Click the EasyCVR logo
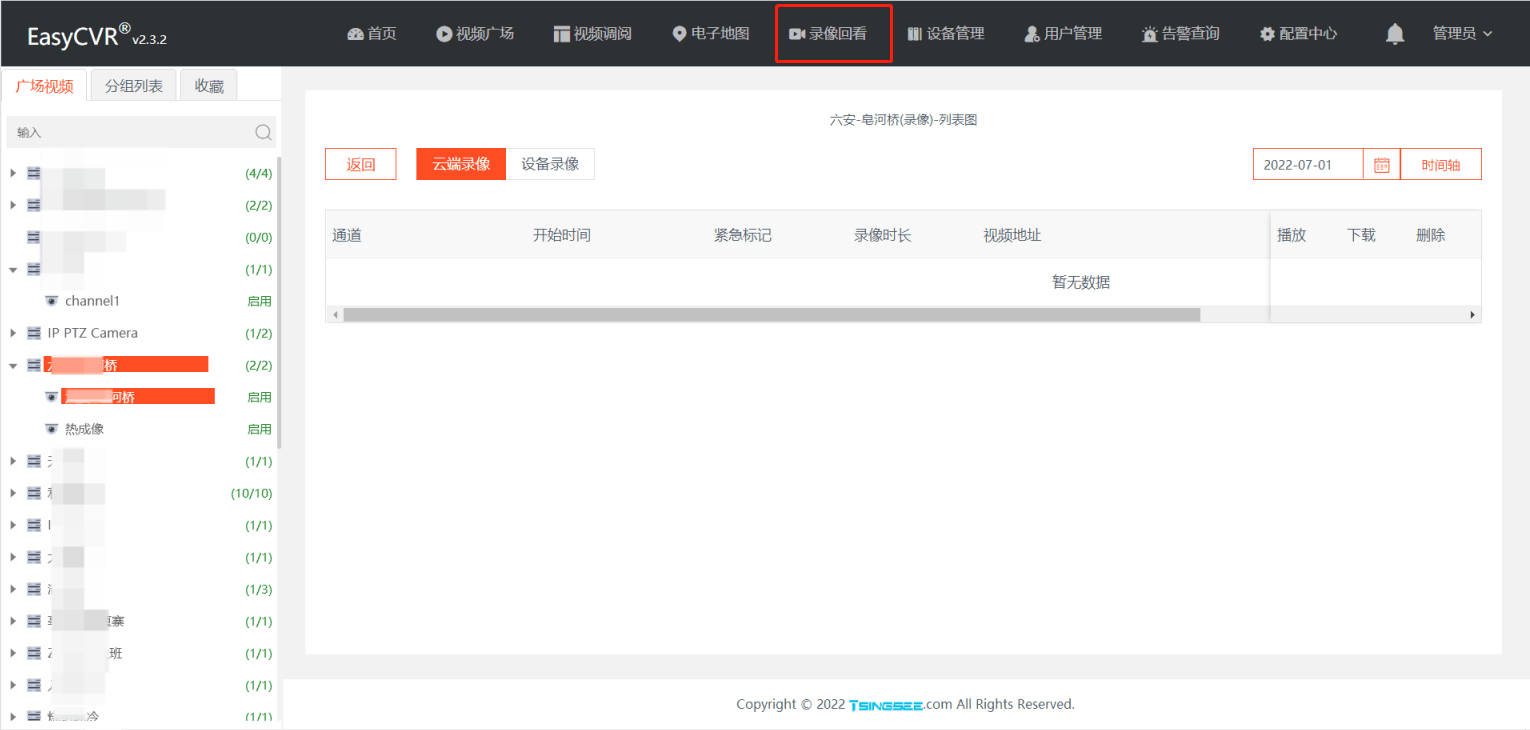Screen dimensions: 1530x730 click(x=97, y=36)
